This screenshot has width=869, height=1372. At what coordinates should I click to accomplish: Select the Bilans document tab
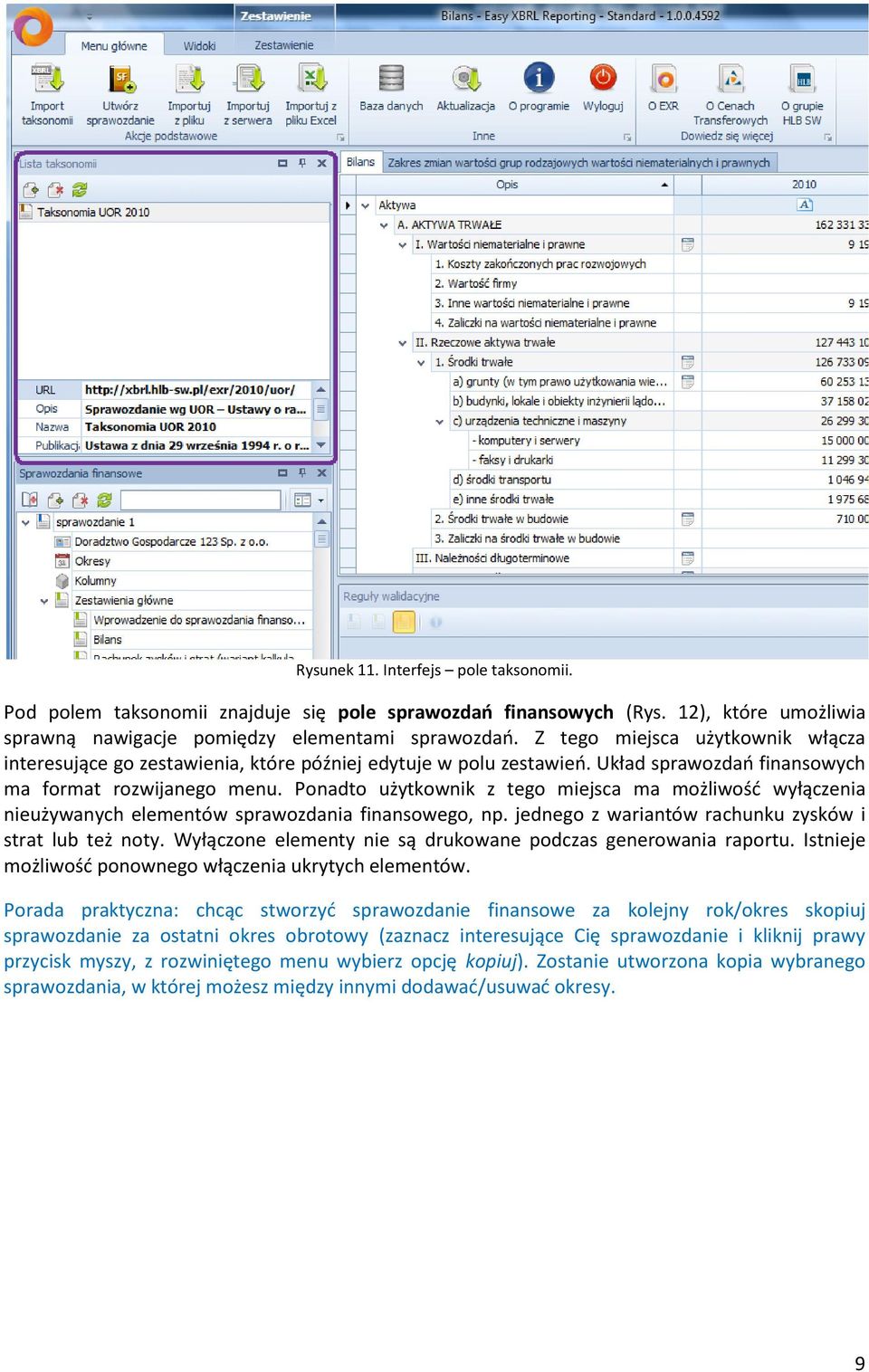click(360, 162)
